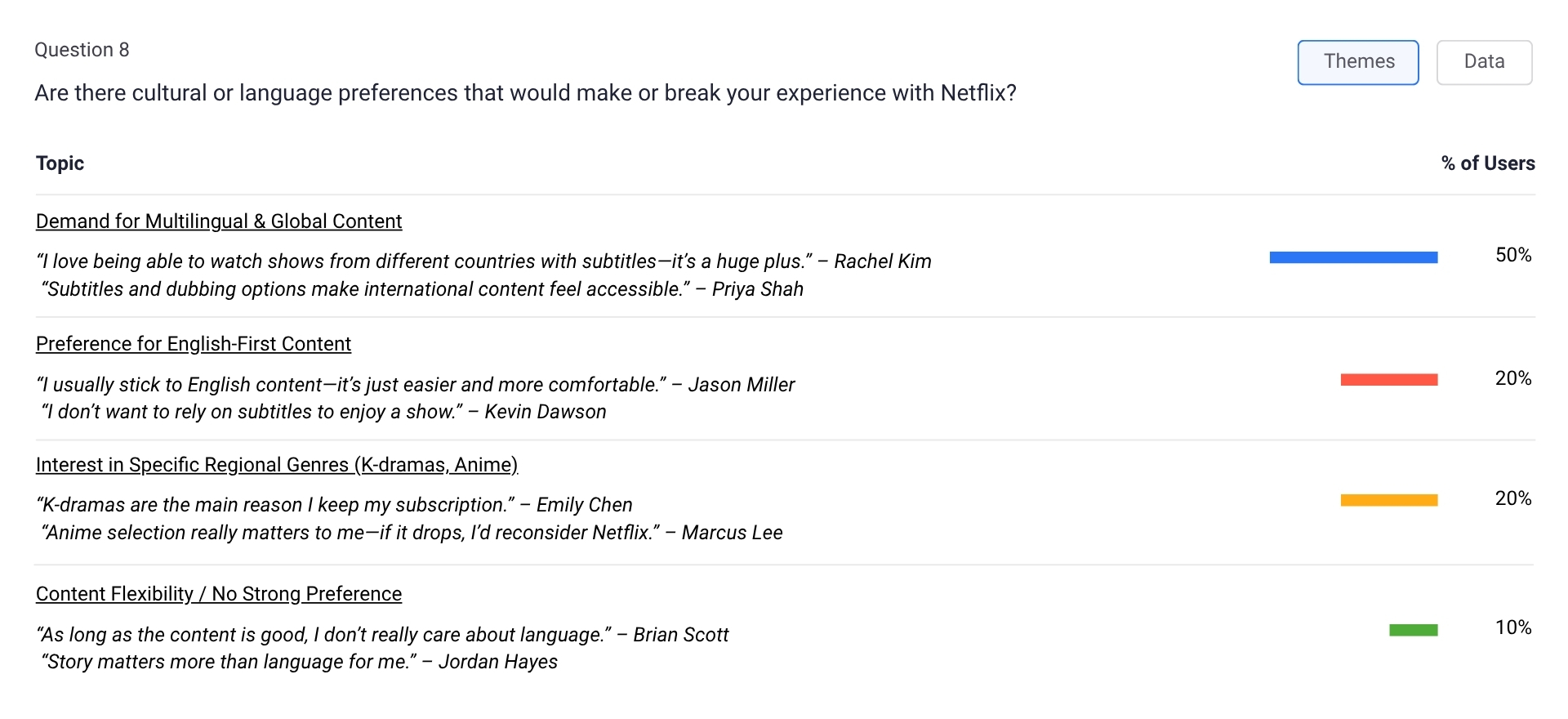This screenshot has width=1568, height=719.
Task: Select Priya Shah's quote on dubbing options
Action: (x=422, y=289)
